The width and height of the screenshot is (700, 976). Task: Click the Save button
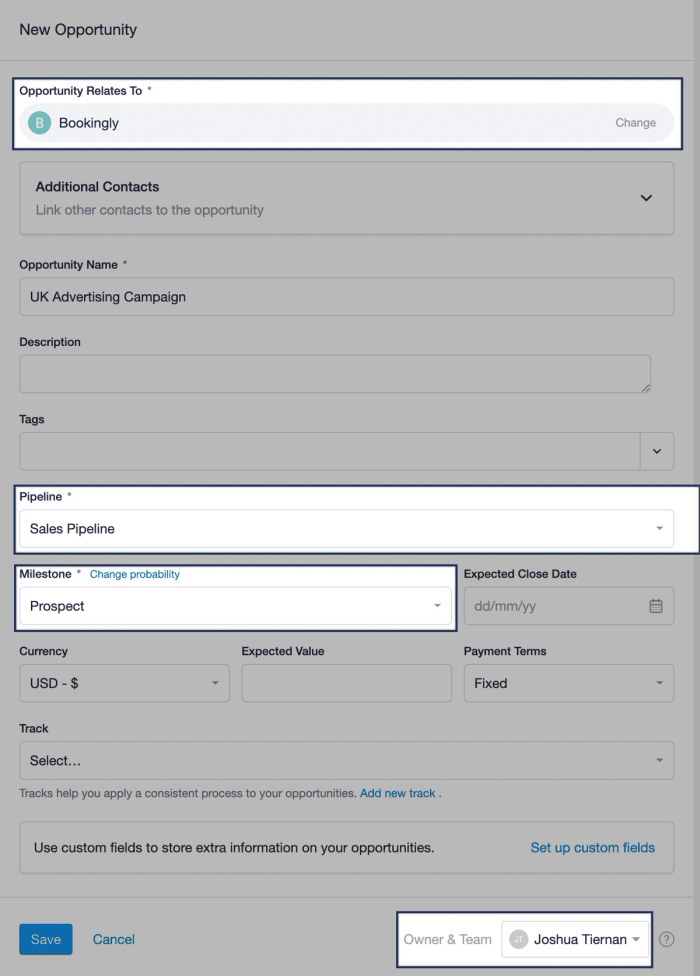[x=46, y=939]
